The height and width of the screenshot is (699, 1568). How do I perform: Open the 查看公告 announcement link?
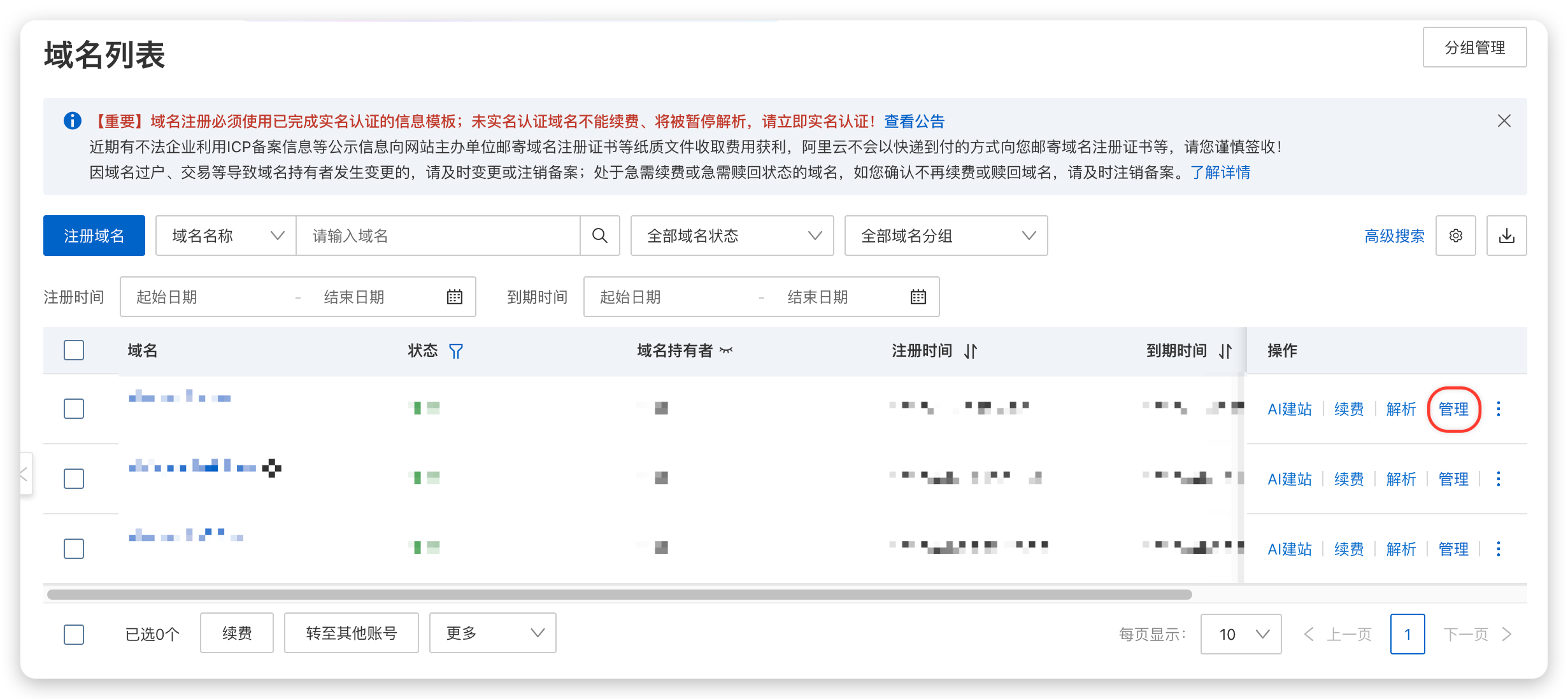913,121
